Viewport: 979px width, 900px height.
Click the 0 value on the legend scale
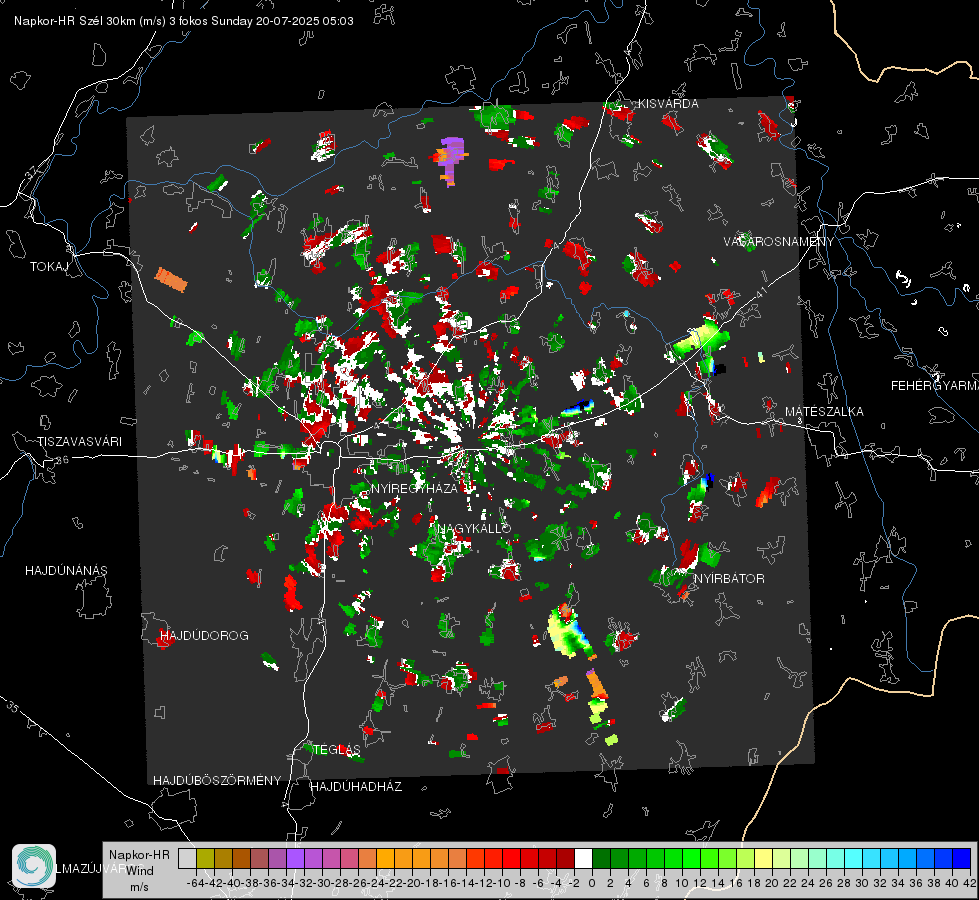(592, 883)
